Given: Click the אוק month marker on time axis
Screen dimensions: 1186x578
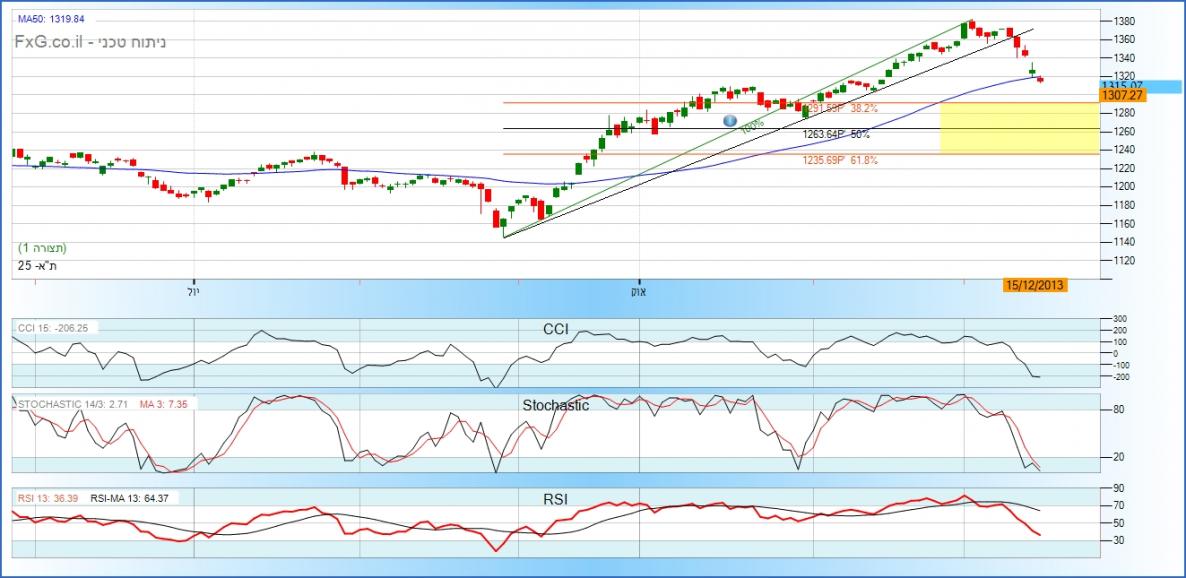Looking at the screenshot, I should [x=636, y=292].
